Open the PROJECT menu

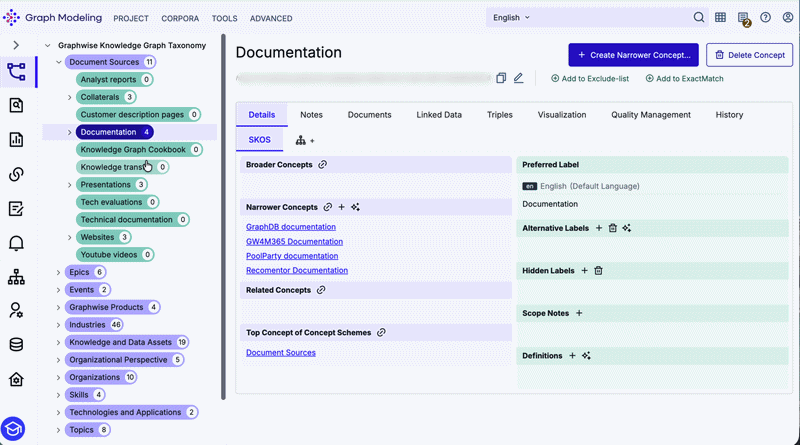[131, 18]
